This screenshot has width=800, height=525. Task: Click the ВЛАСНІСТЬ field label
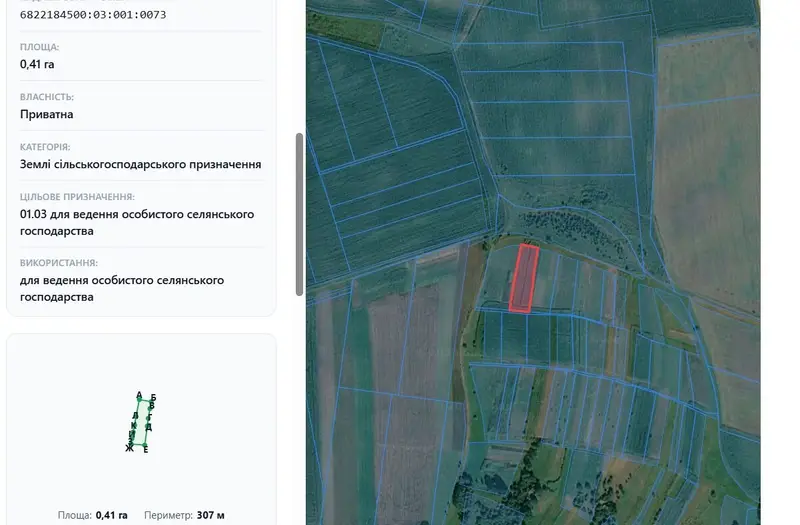pos(47,97)
